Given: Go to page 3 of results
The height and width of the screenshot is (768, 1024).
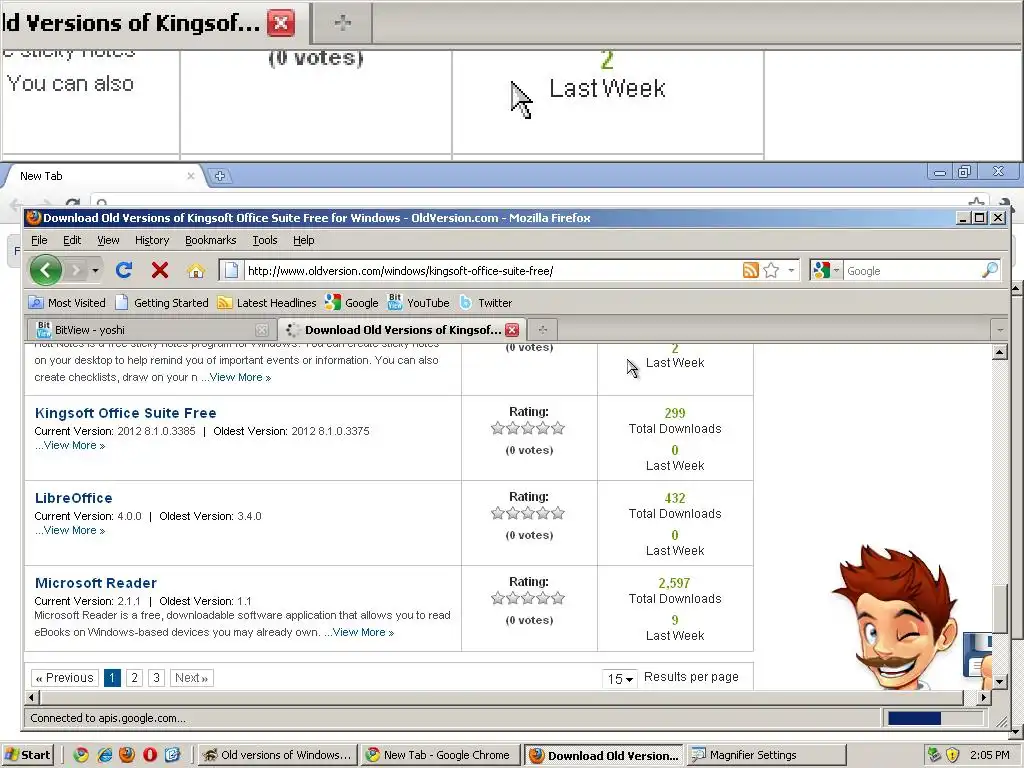Looking at the screenshot, I should [x=156, y=678].
